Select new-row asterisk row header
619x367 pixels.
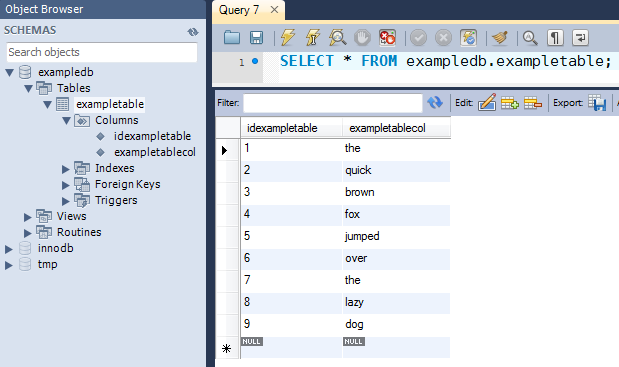(x=228, y=348)
